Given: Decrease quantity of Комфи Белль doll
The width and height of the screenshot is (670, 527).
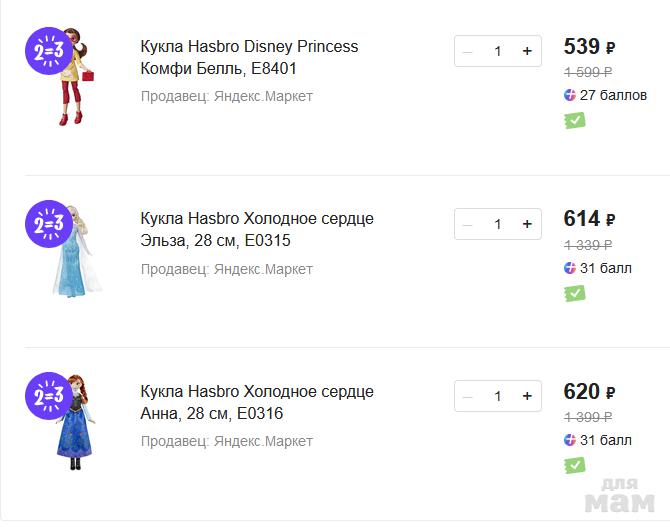Looking at the screenshot, I should (x=468, y=52).
